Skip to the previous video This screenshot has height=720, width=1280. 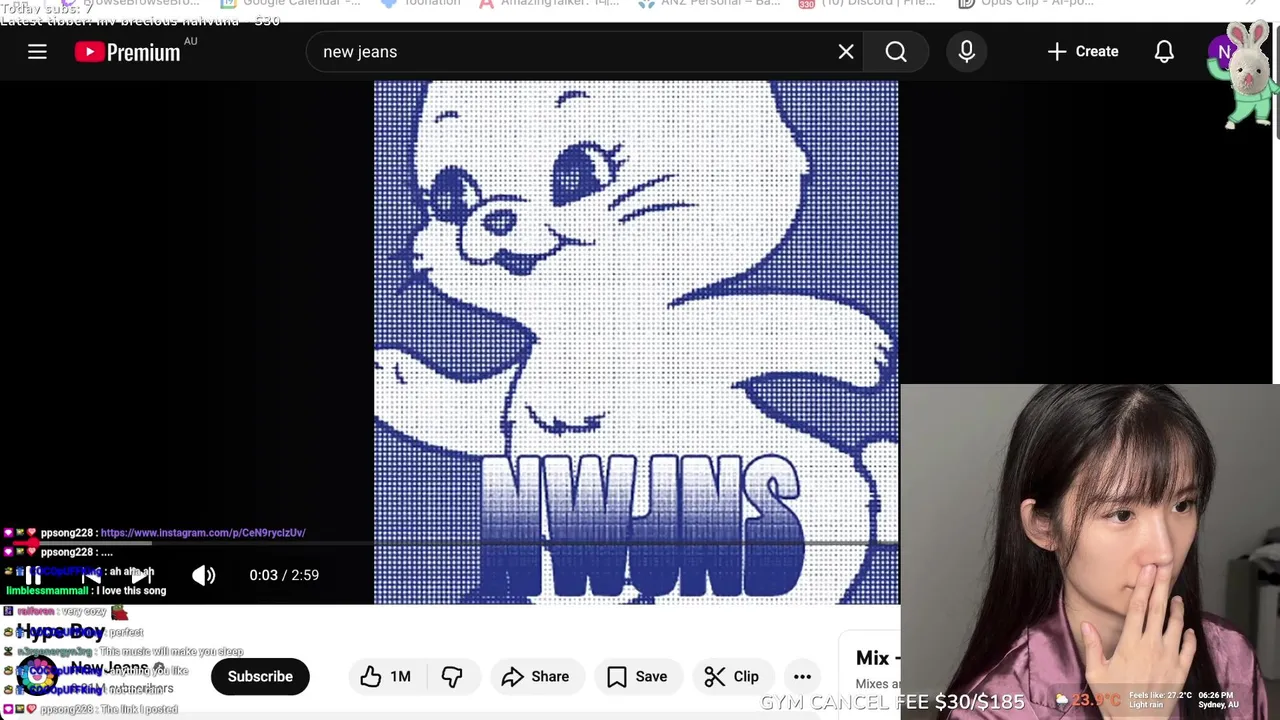point(90,575)
